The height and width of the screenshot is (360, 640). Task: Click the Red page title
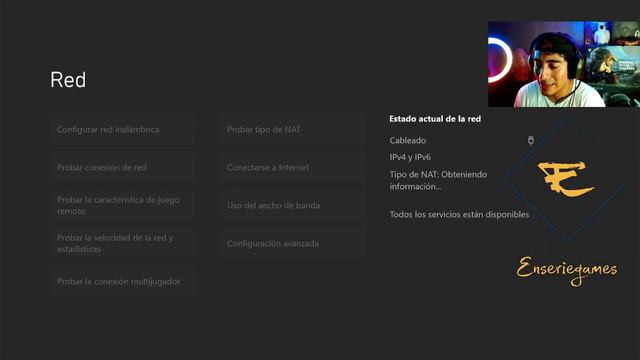pos(68,80)
